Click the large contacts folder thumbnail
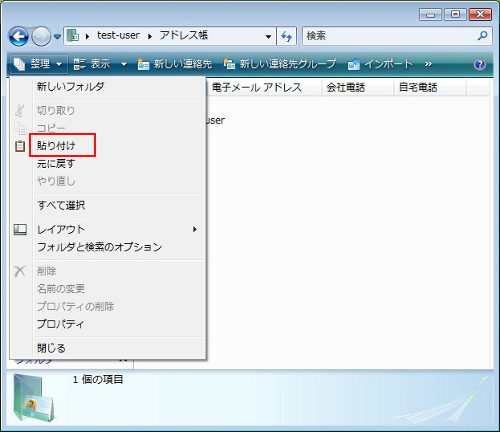Image resolution: width=500 pixels, height=432 pixels. click(33, 397)
